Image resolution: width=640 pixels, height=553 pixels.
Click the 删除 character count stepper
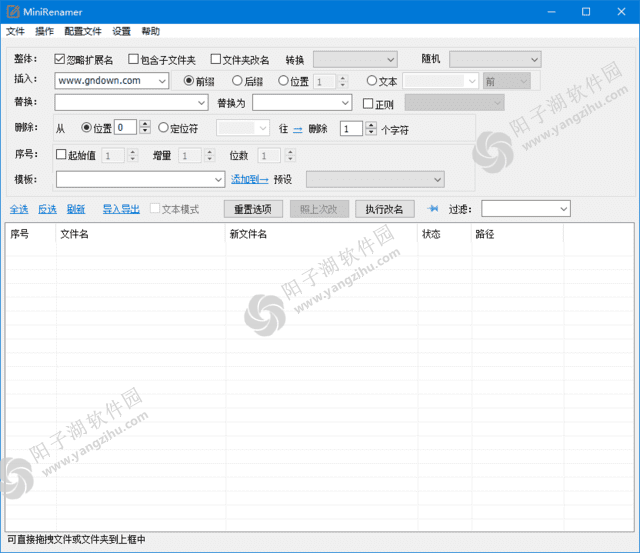[x=371, y=128]
